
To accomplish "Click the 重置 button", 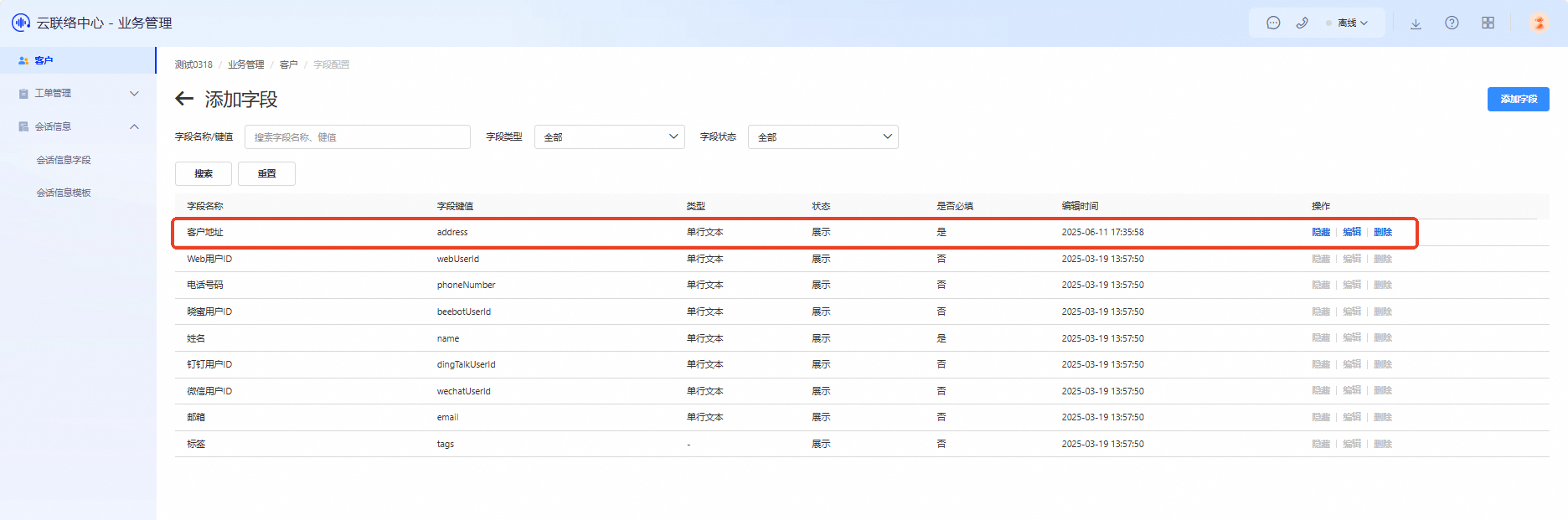I will coord(266,173).
